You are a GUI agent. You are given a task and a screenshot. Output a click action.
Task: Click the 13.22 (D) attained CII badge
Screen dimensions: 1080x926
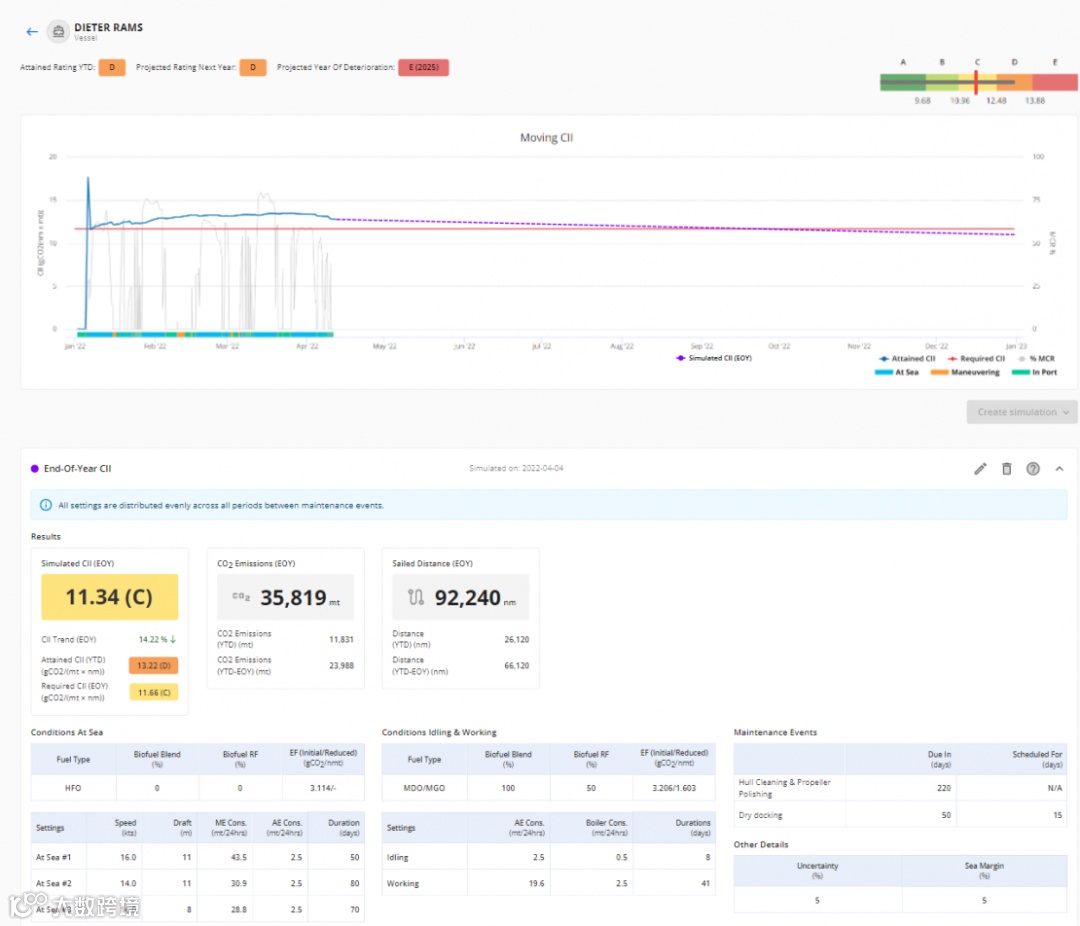154,666
